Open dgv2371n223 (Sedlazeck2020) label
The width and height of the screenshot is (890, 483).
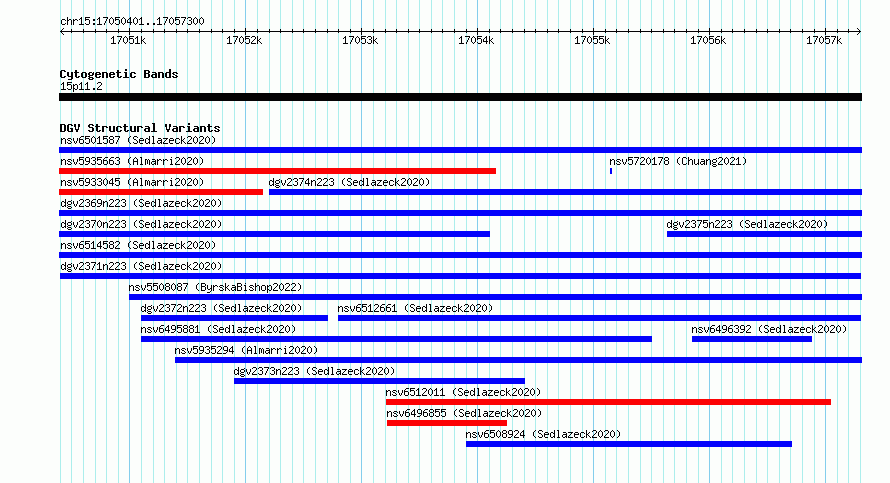coord(141,266)
